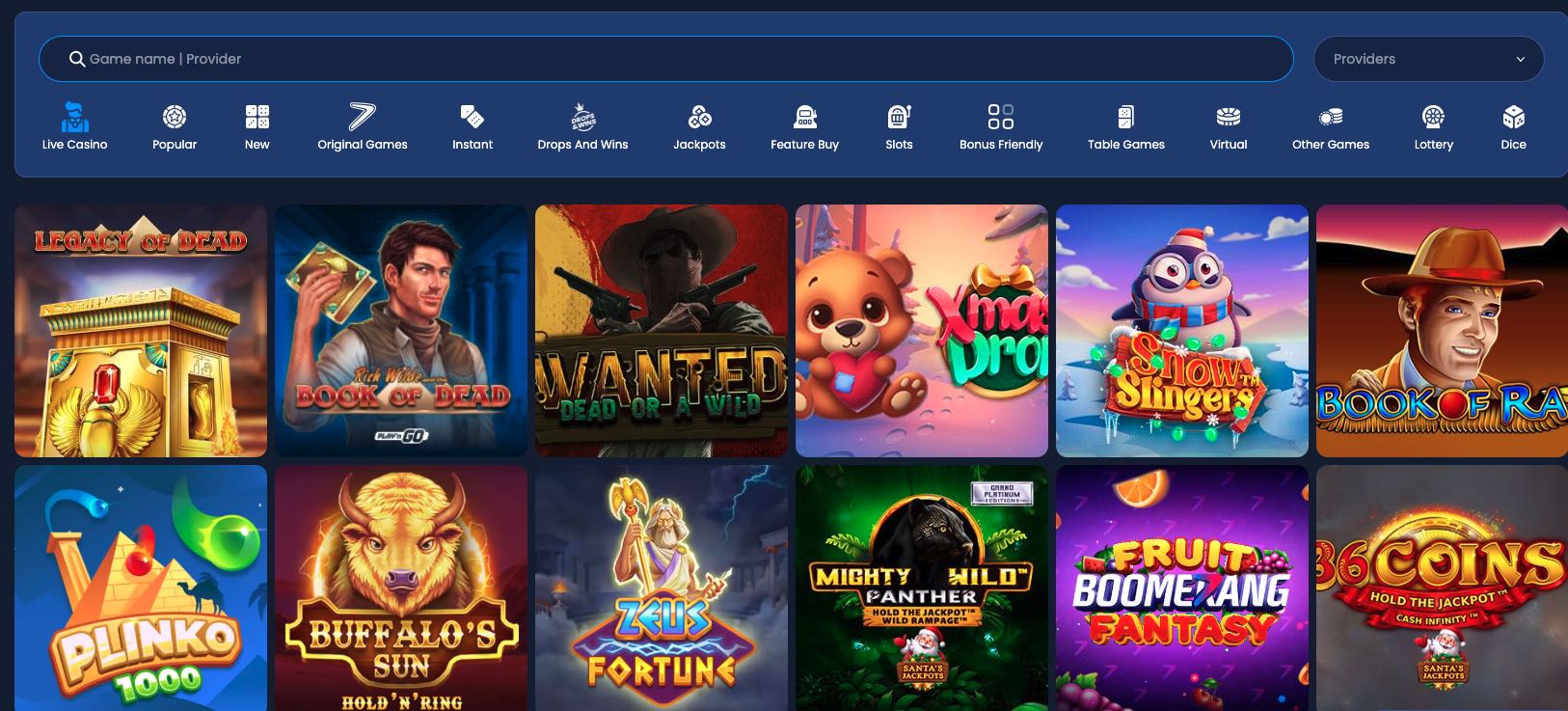Screen dimensions: 1568x711
Task: Select the Instant games icon
Action: (x=473, y=117)
